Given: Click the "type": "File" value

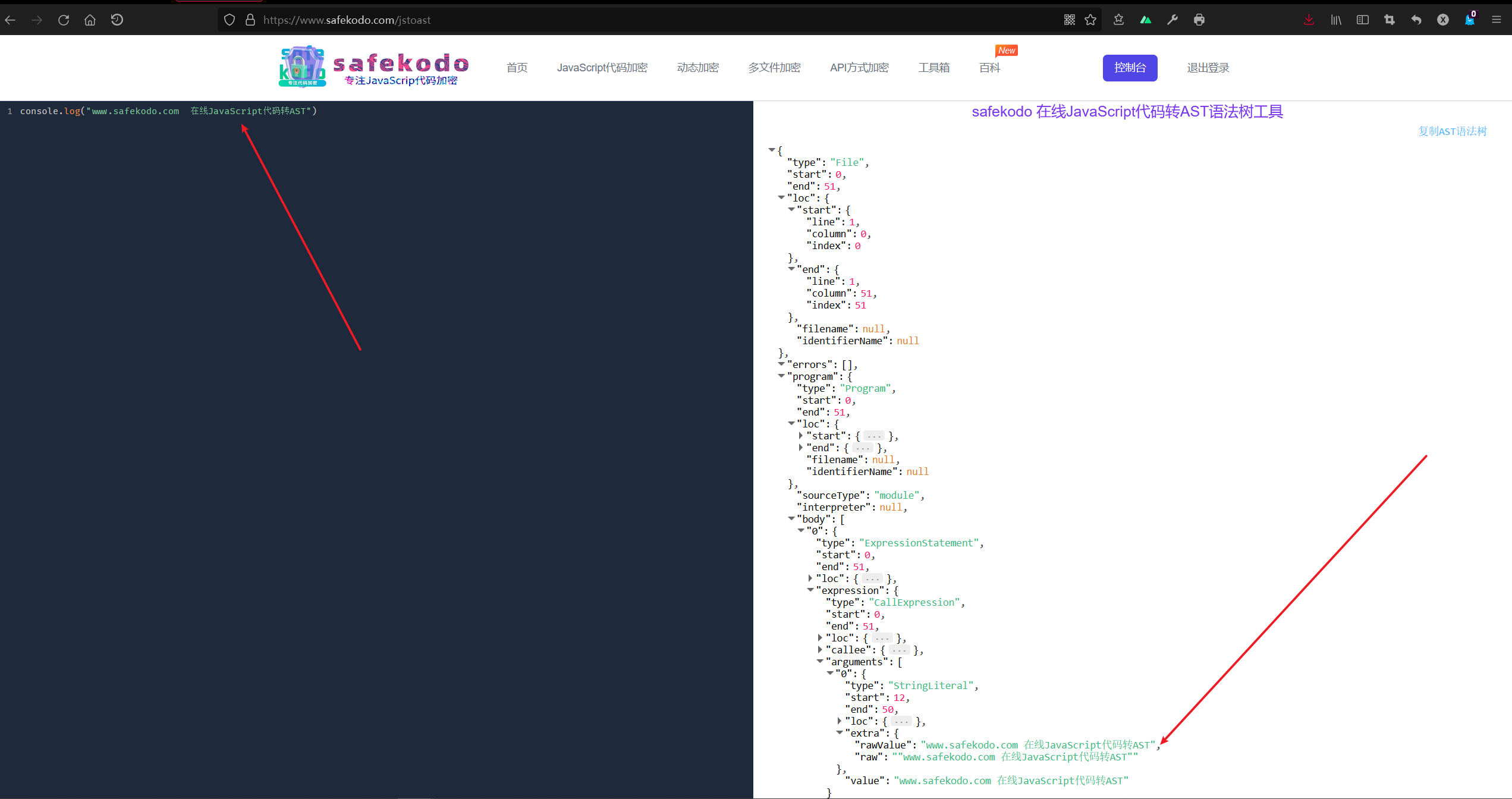Looking at the screenshot, I should (x=847, y=162).
